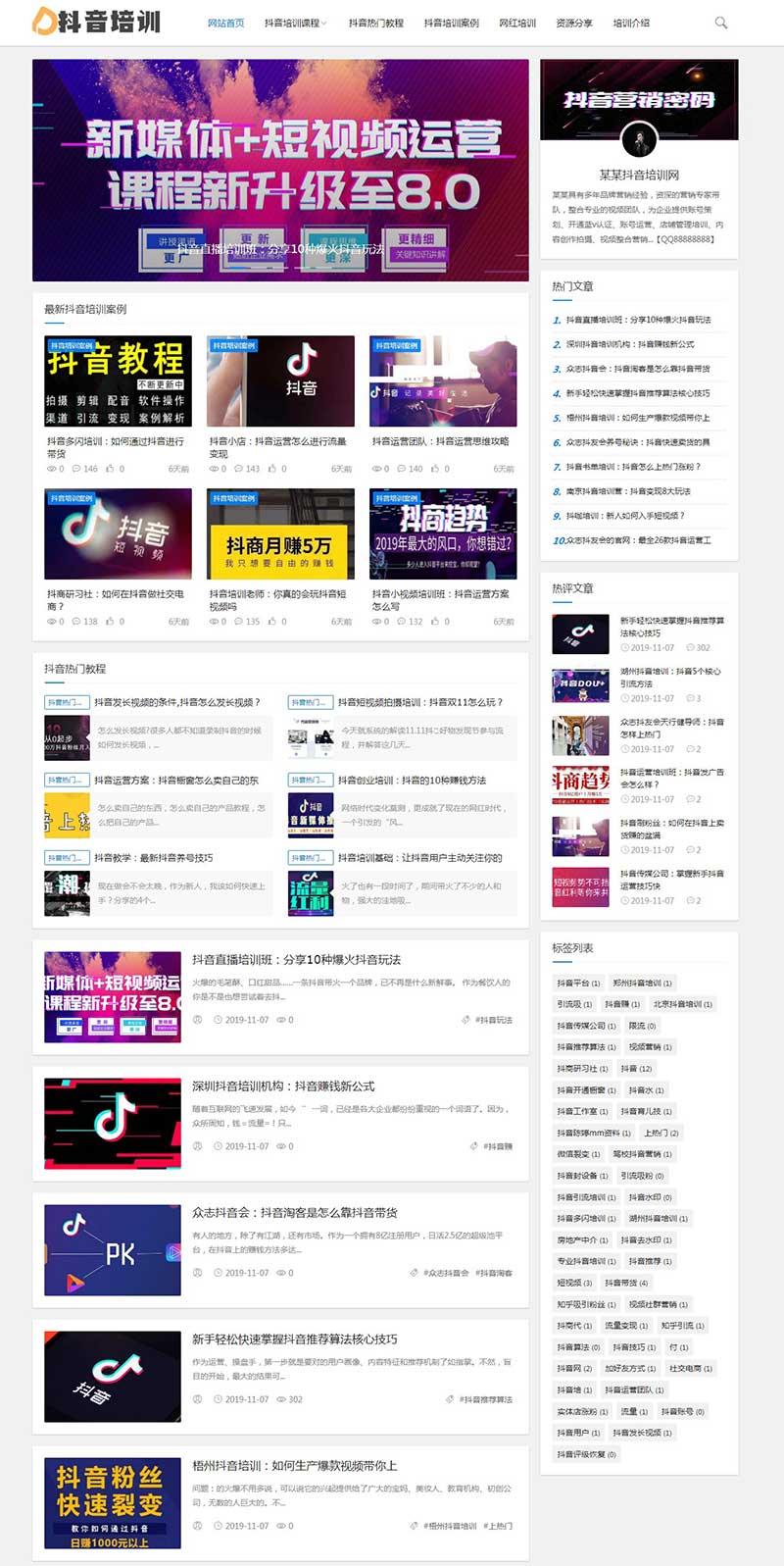Click the views eye icon under 抖音运营团队 card
The width and height of the screenshot is (784, 1566).
click(376, 469)
